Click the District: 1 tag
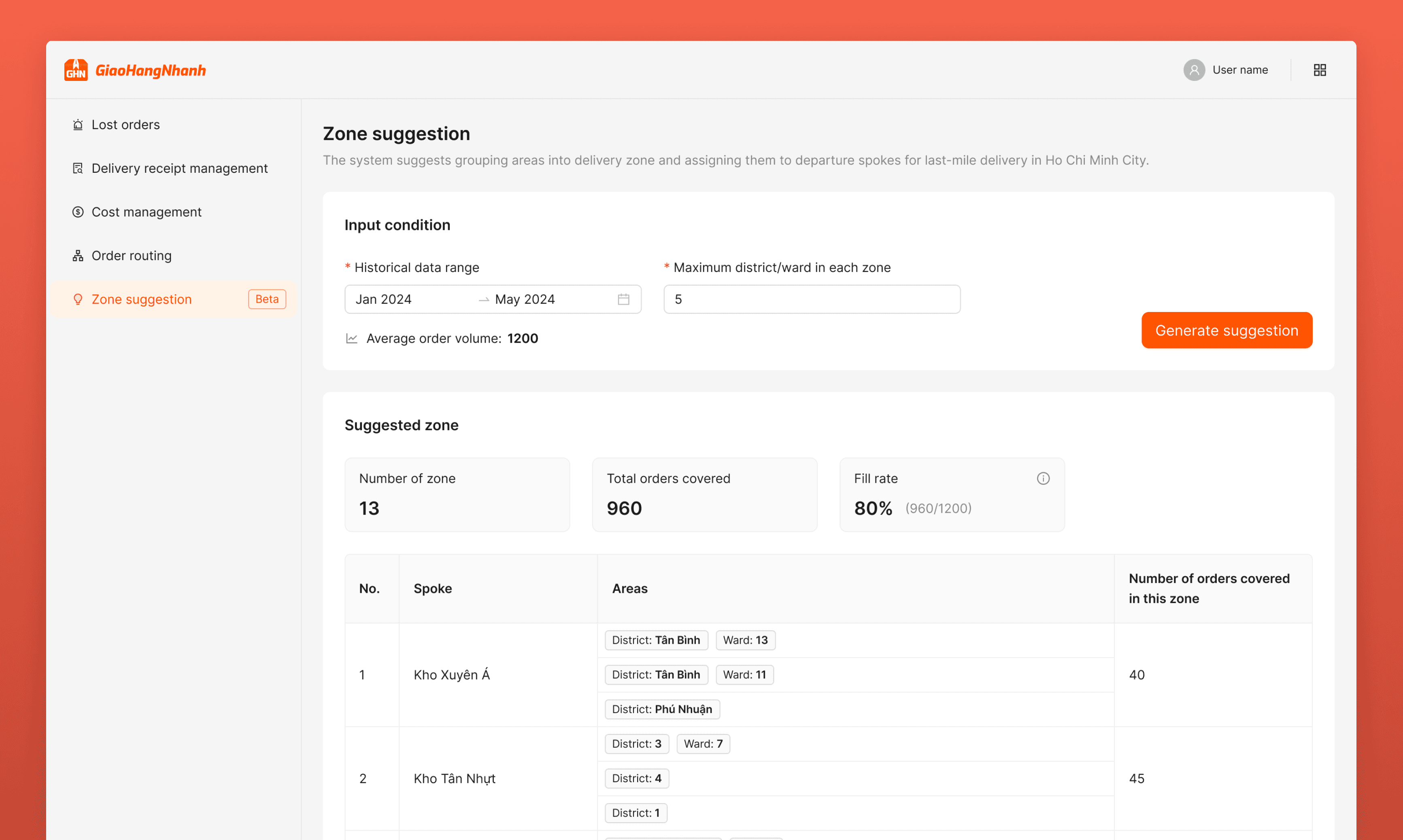 point(636,813)
